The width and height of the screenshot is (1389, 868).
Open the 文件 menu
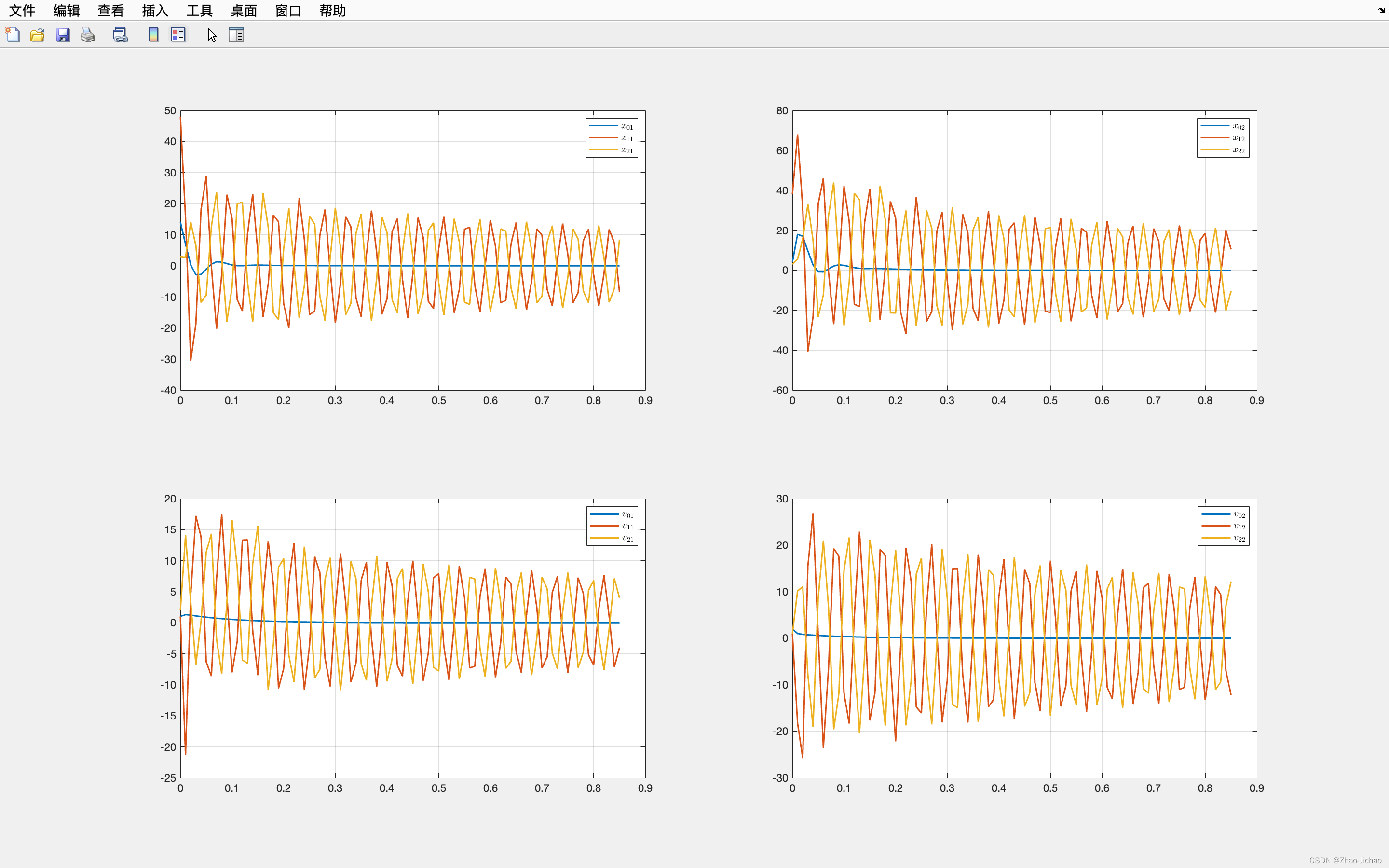coord(22,10)
